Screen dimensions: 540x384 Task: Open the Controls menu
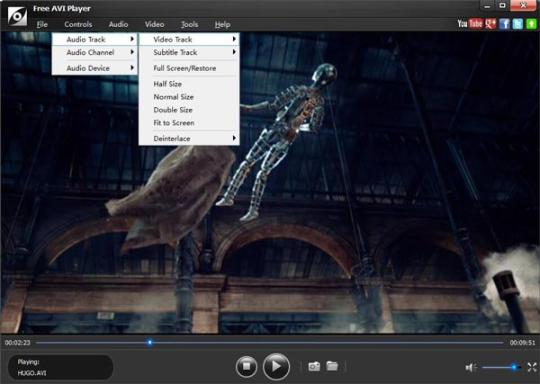pos(78,24)
